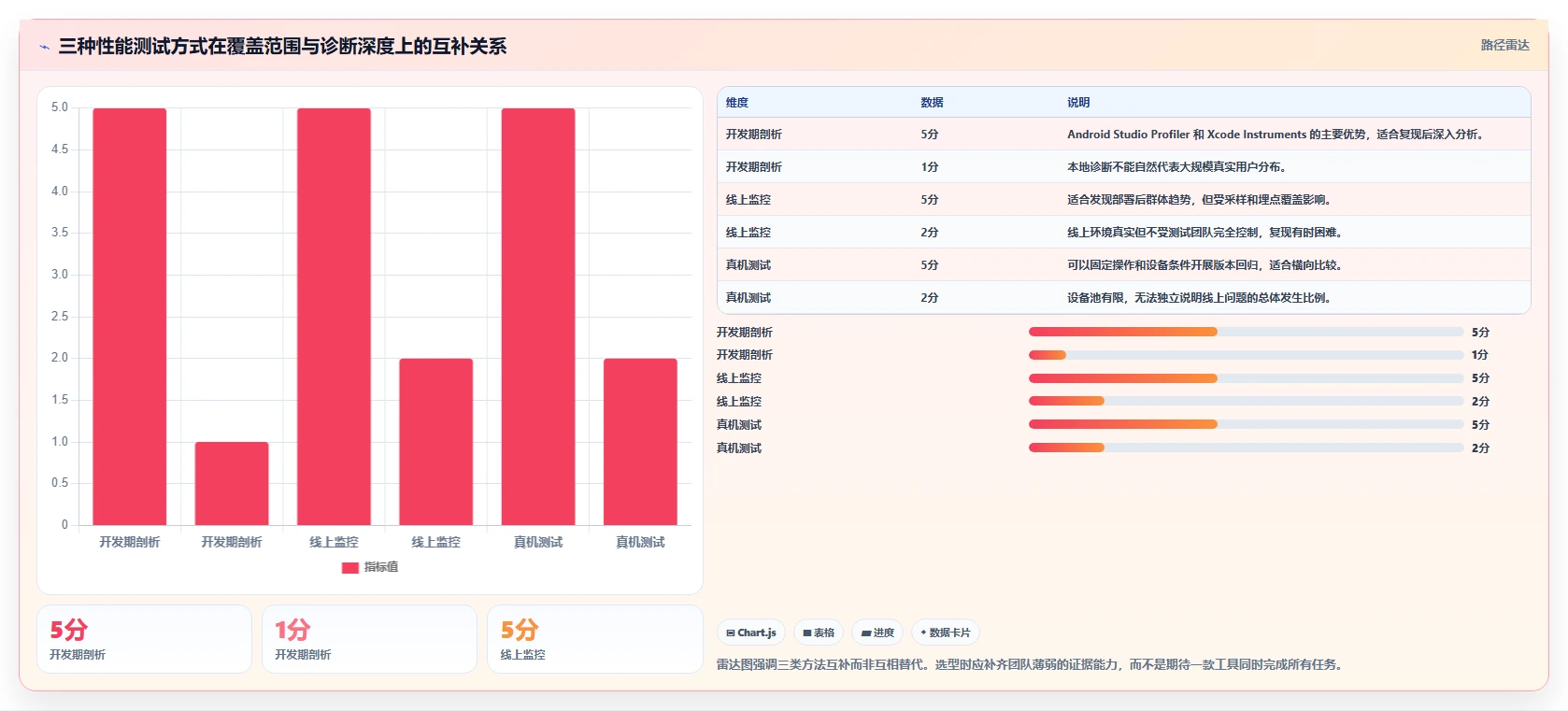Click the small icon before the page title
Screen dimensions: 1568x711
pyautogui.click(x=44, y=47)
